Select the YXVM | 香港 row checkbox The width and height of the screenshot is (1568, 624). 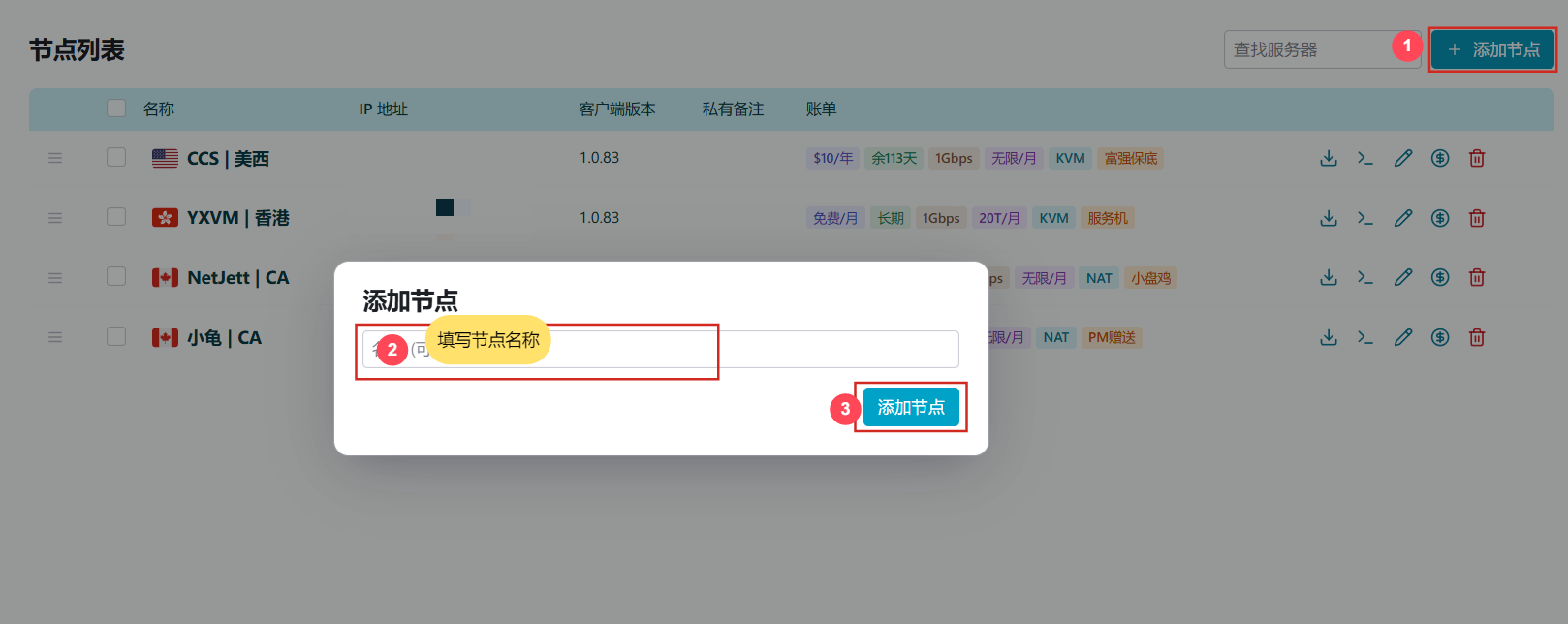116,217
